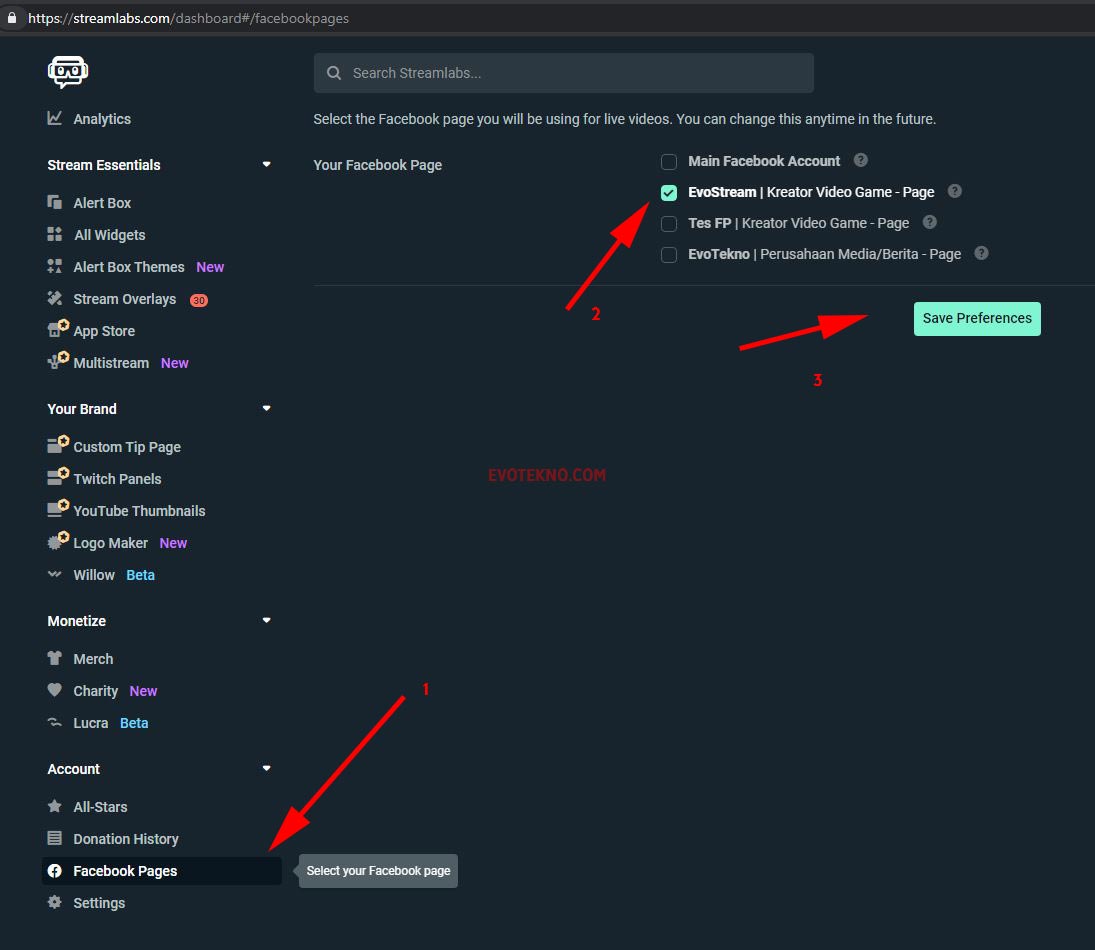This screenshot has width=1095, height=950.
Task: Open the Settings link in Account
Action: 99,903
